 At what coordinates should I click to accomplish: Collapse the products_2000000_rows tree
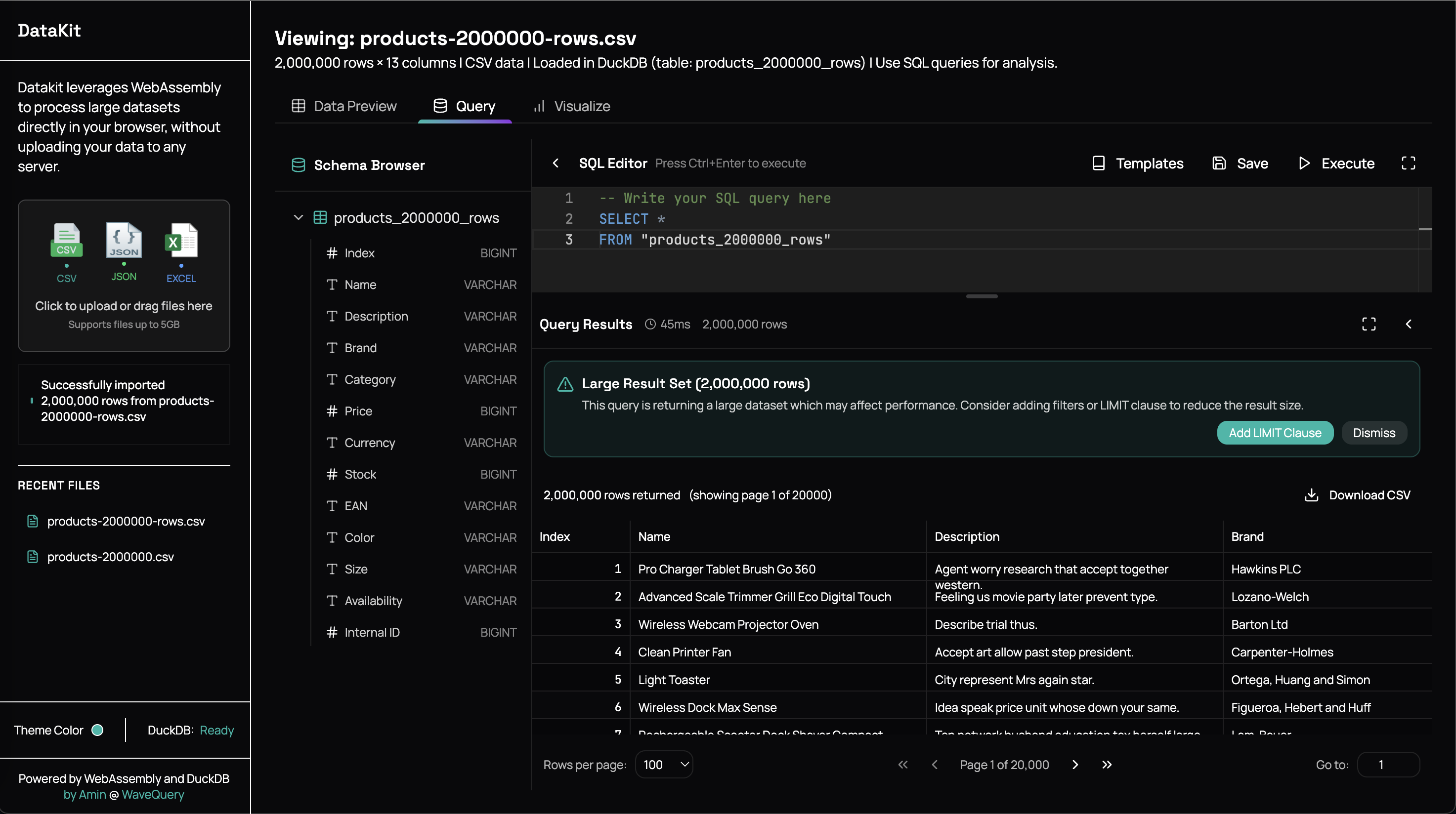pyautogui.click(x=299, y=217)
